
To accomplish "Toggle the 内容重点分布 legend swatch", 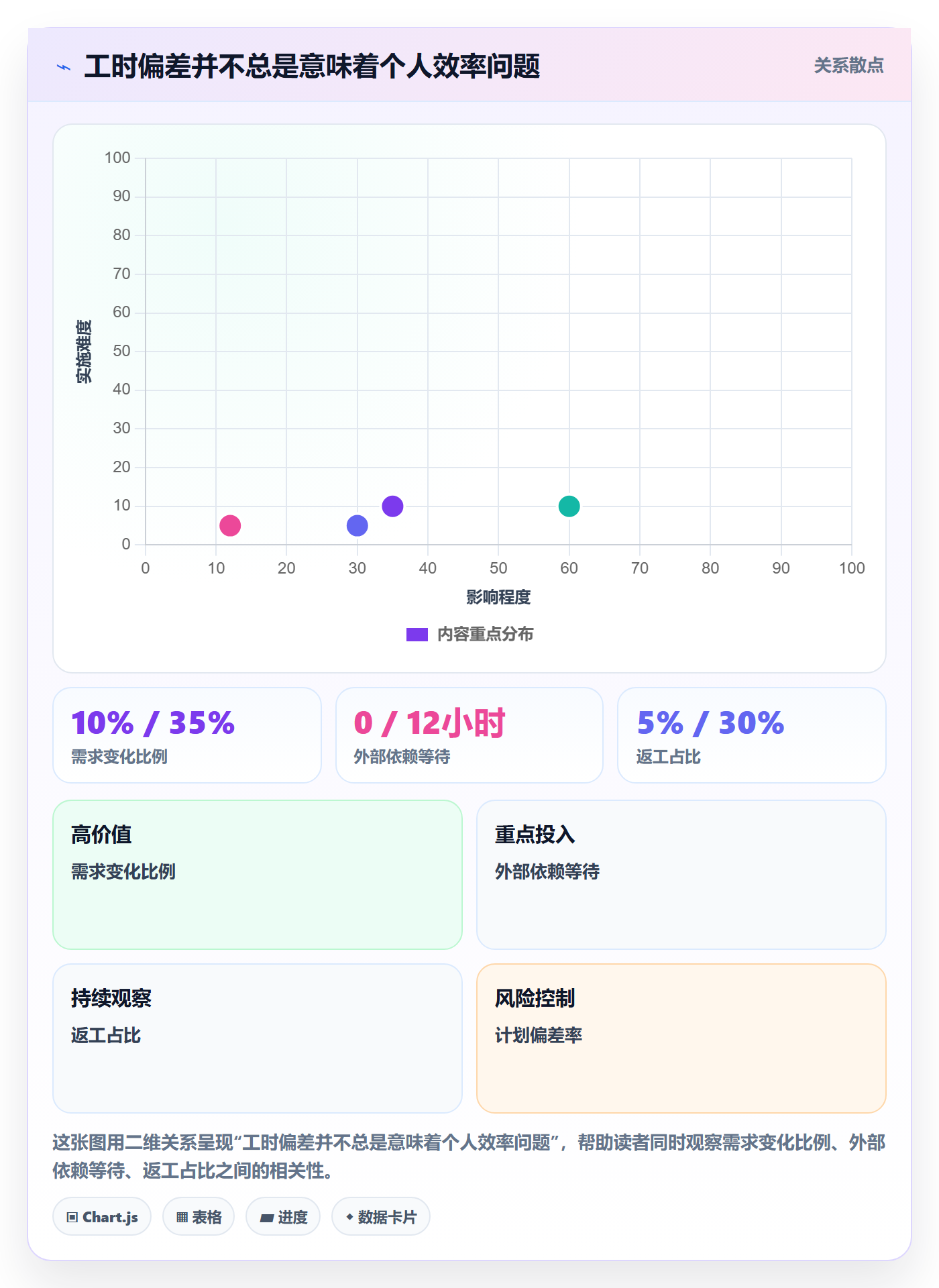I will tap(417, 635).
